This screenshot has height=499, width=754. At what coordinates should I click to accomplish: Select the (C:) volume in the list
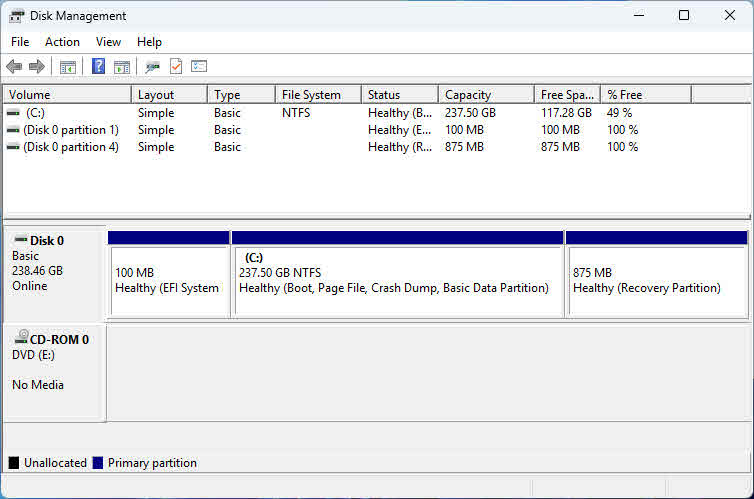[36, 113]
